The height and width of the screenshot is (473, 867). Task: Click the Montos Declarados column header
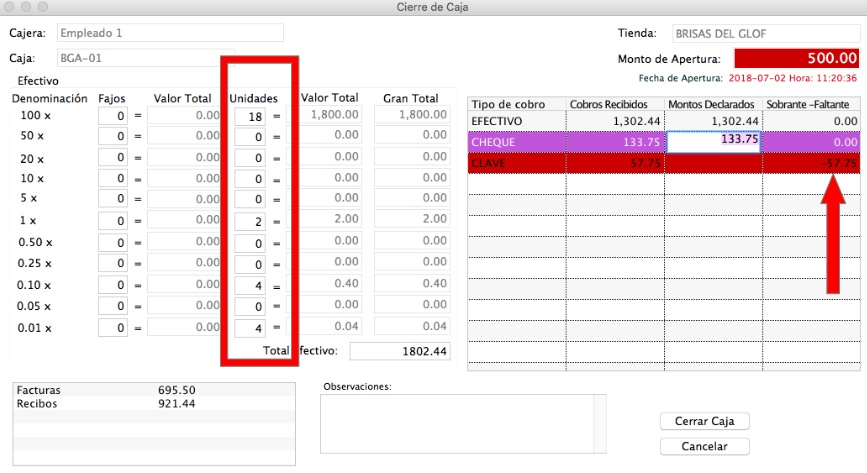coord(714,104)
